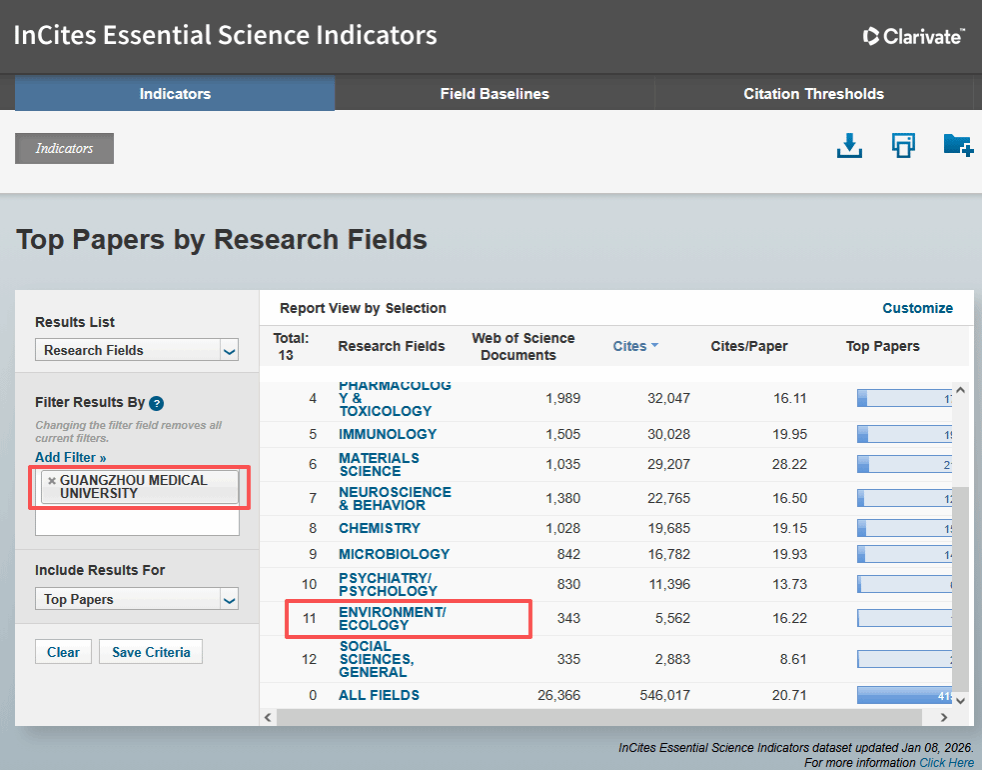The height and width of the screenshot is (770, 982).
Task: Click the Filter Results By help icon
Action: [156, 404]
